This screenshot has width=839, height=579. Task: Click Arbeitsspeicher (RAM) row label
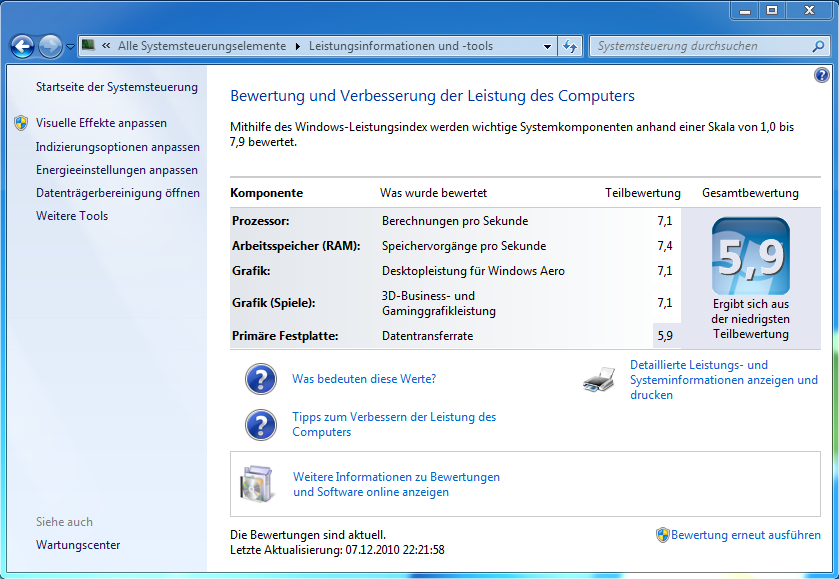pos(296,246)
